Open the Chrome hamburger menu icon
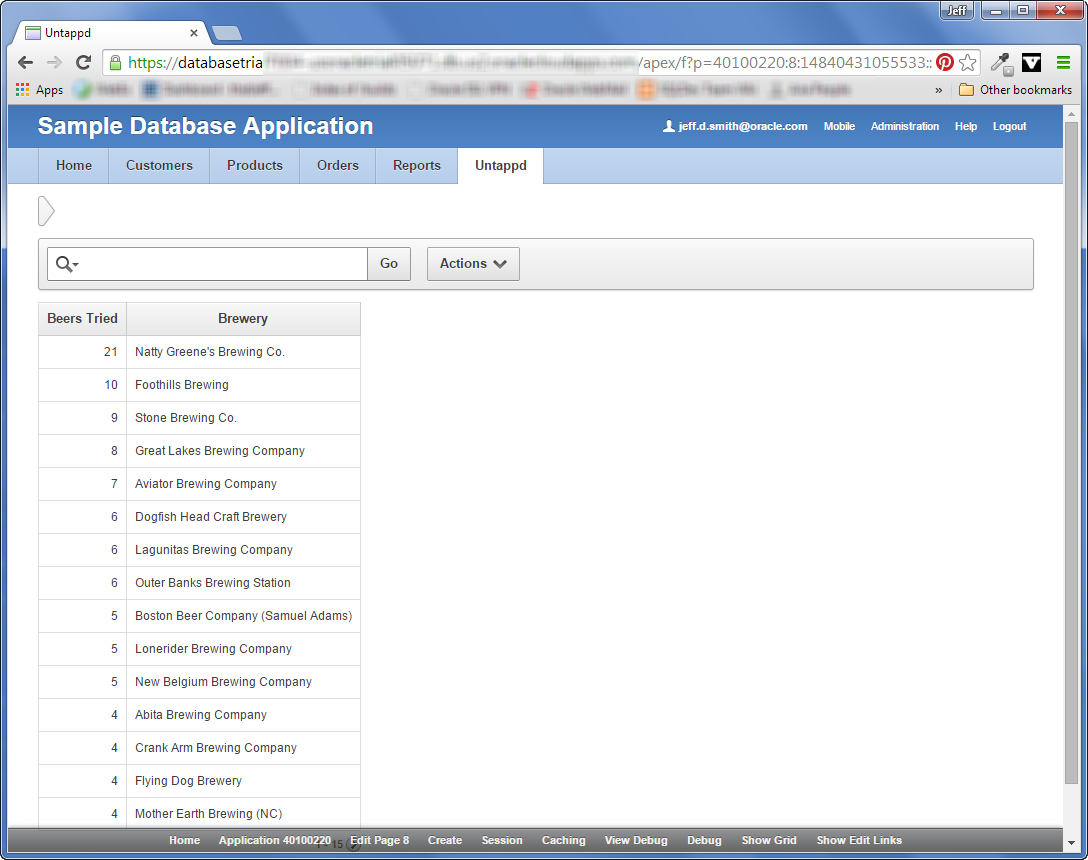The image size is (1088, 860). click(1063, 62)
